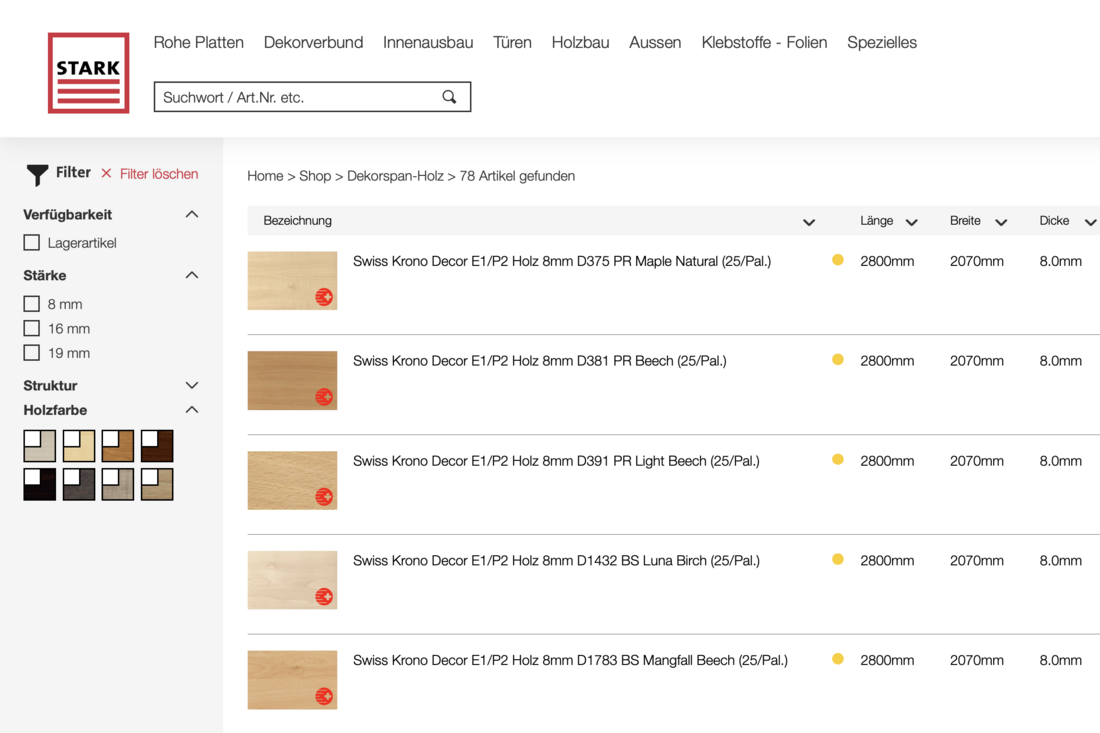Click the red badge on Light Beech thumbnail
This screenshot has height=733, width=1100.
(324, 497)
